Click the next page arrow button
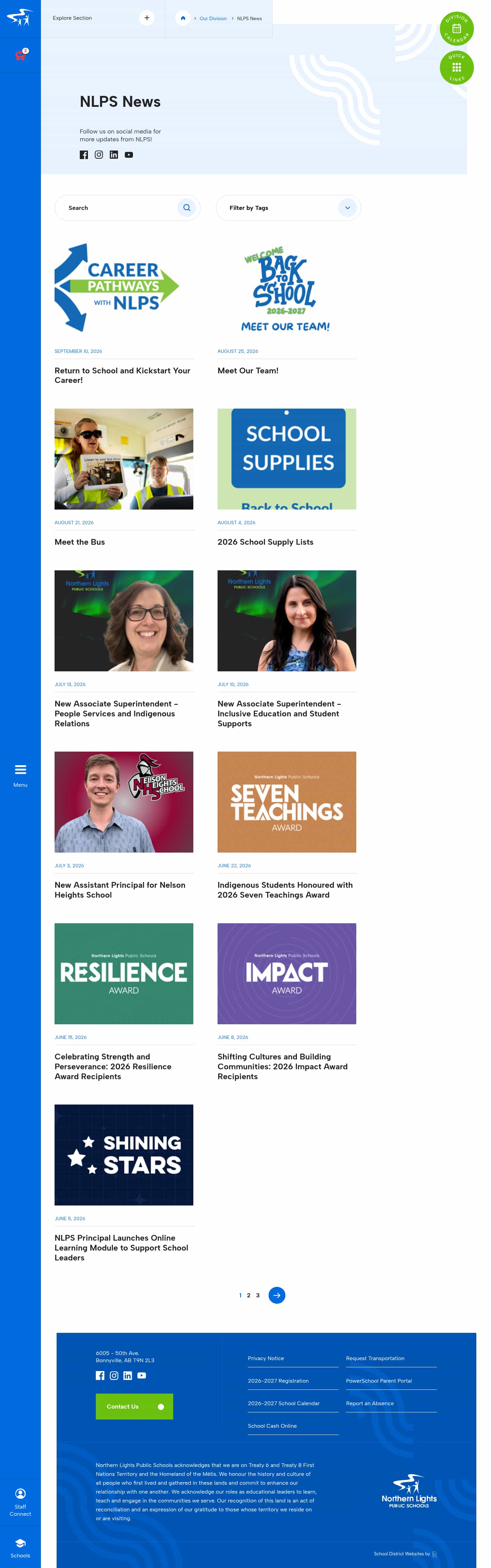The width and height of the screenshot is (491, 1568). tap(277, 1295)
